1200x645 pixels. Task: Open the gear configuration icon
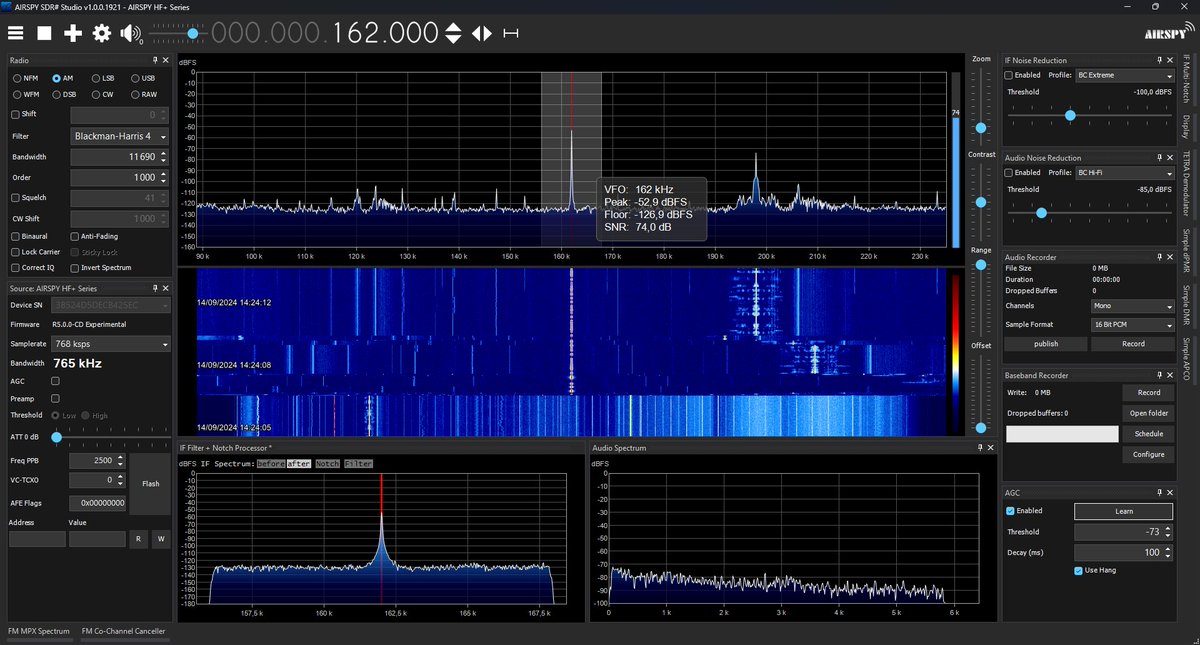(x=102, y=33)
